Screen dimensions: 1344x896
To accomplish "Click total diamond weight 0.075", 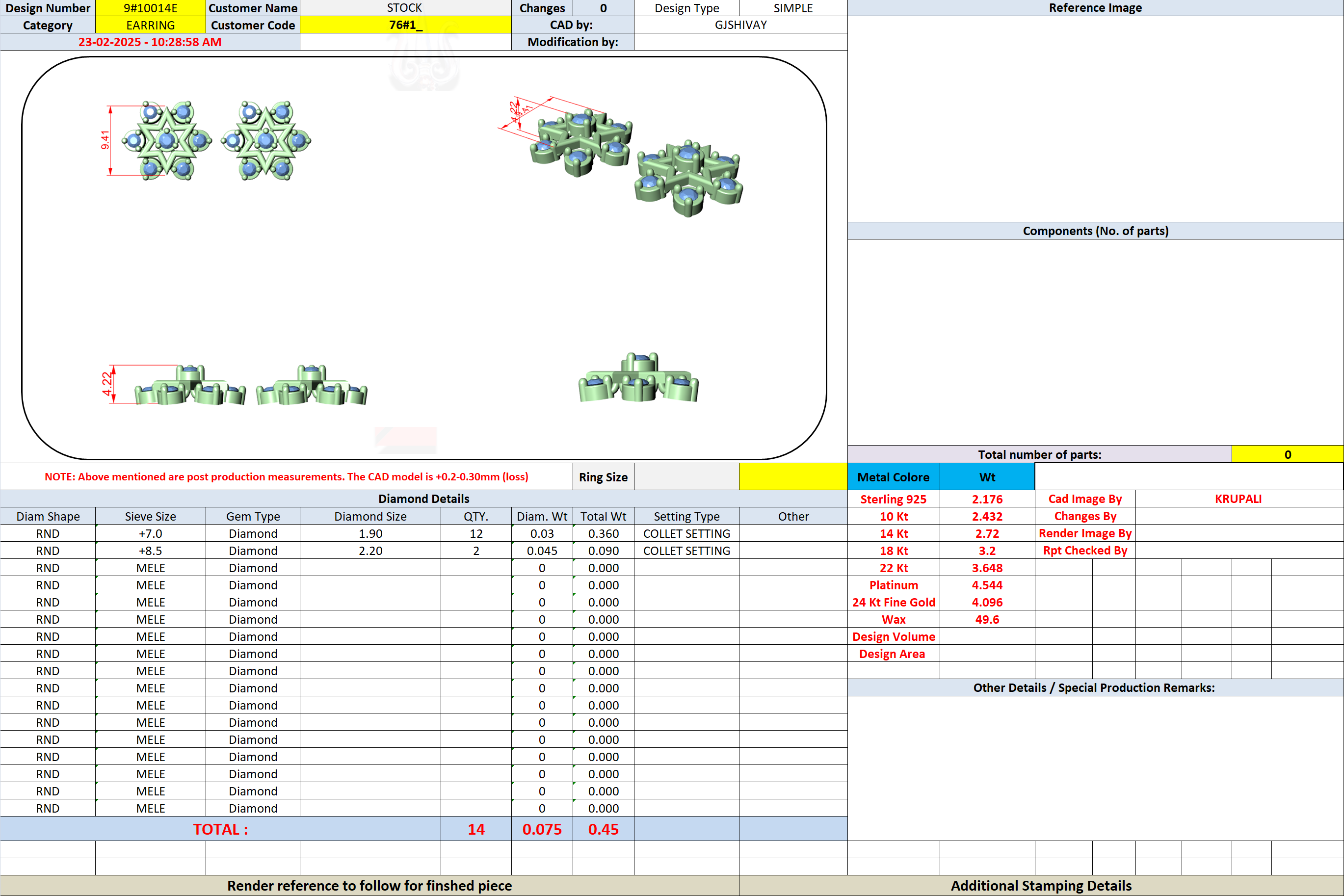I will click(x=542, y=829).
